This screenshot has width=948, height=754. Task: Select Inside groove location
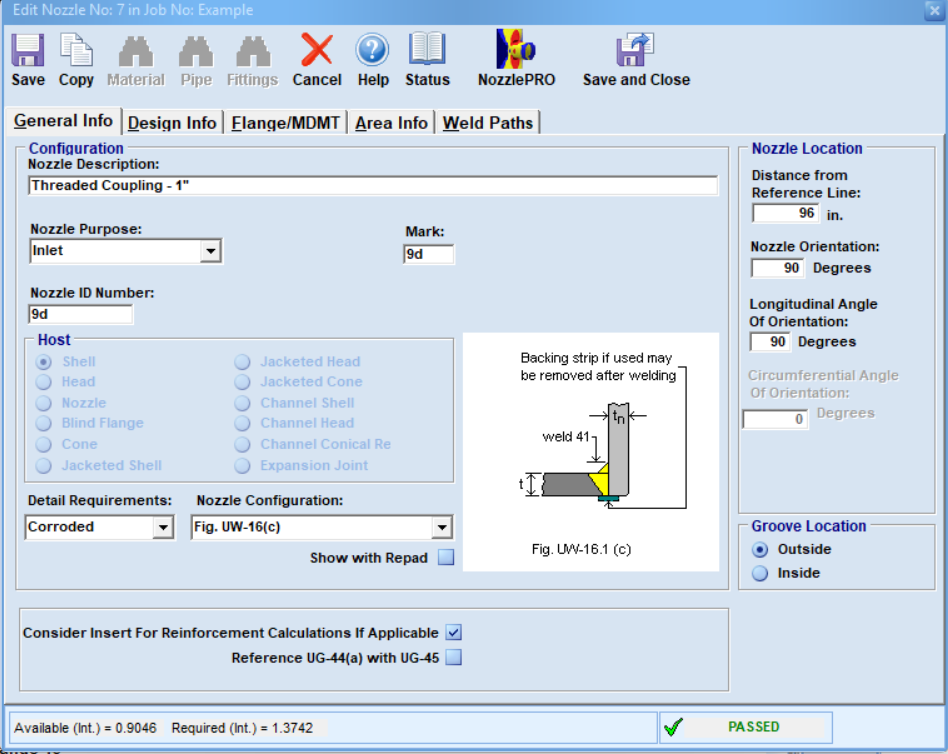[x=762, y=573]
